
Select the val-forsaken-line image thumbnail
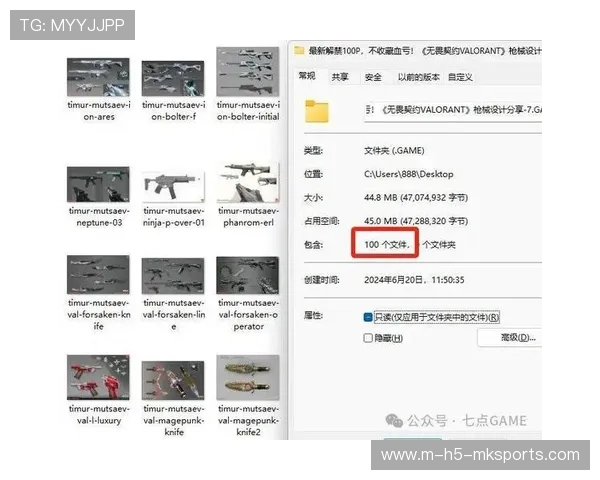pos(173,276)
